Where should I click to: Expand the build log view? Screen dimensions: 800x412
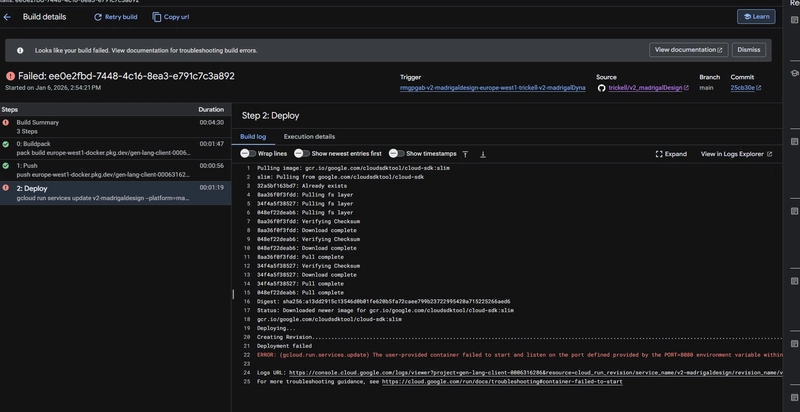click(x=671, y=154)
